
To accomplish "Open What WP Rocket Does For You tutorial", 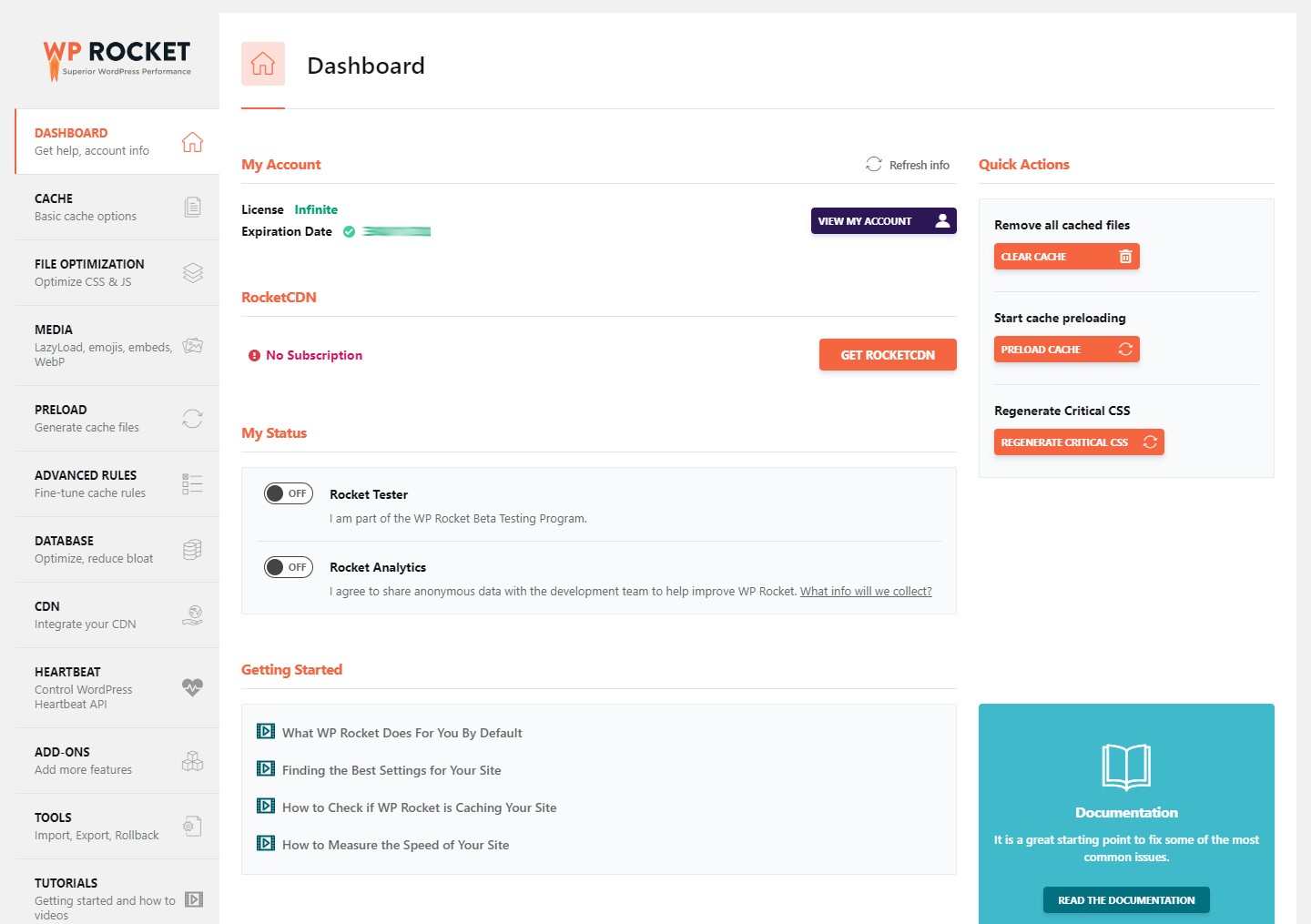I will [402, 733].
